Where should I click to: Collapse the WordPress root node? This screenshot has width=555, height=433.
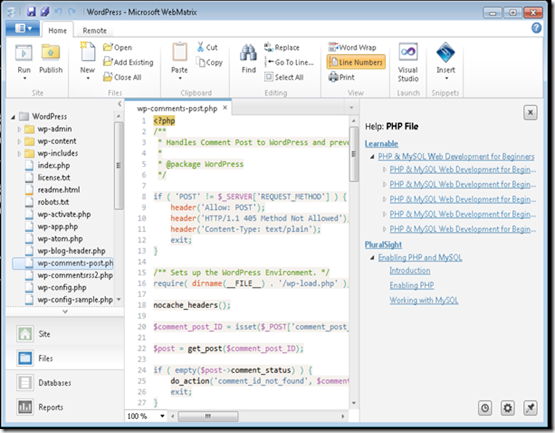pyautogui.click(x=13, y=117)
